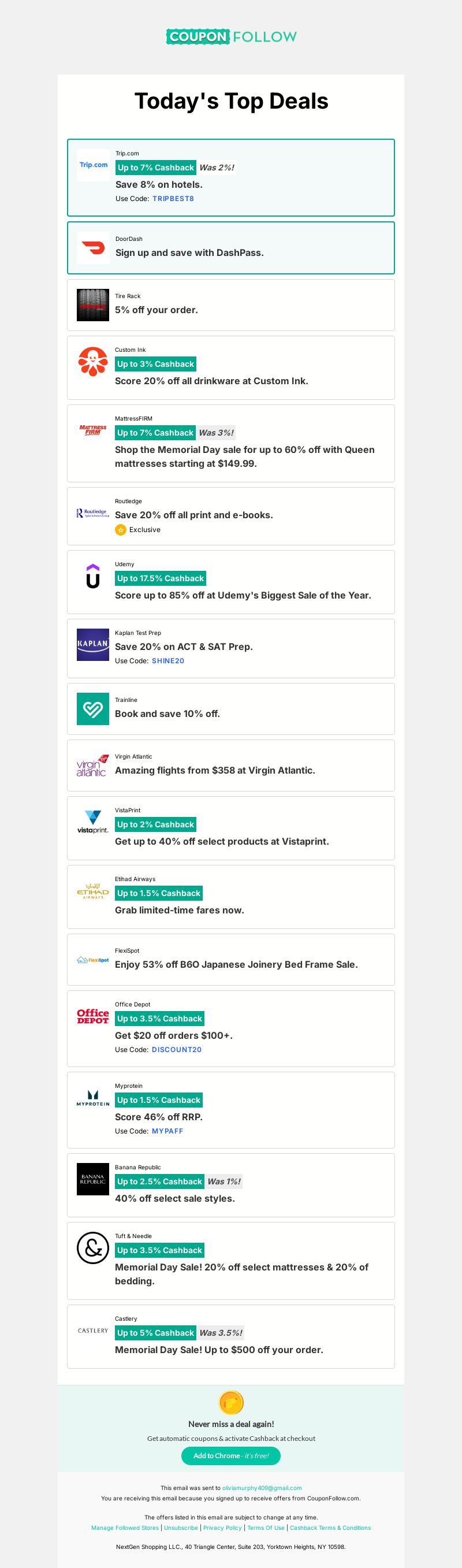Click the Trainline green heart icon
The width and height of the screenshot is (462, 1568).
coord(93,708)
